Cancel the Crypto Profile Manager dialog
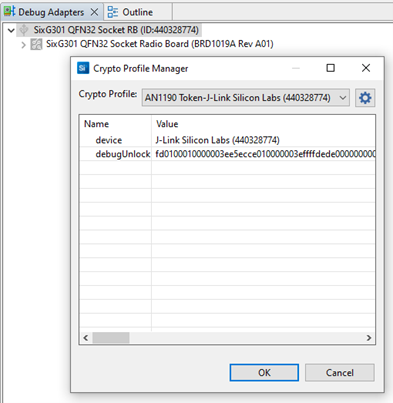393x403 pixels. pos(340,372)
